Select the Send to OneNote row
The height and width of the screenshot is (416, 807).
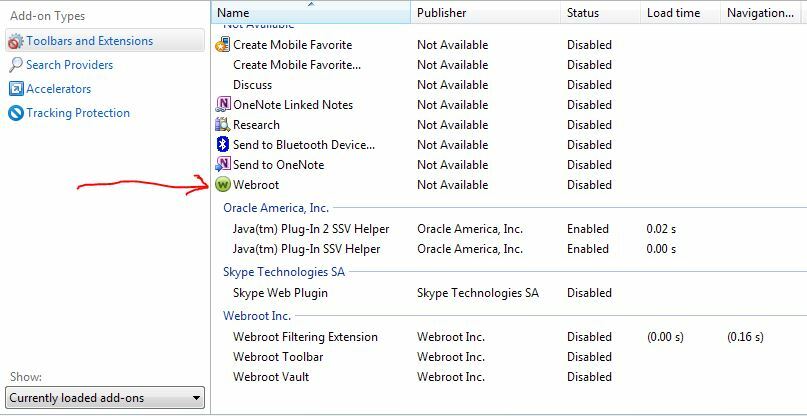pyautogui.click(x=510, y=165)
